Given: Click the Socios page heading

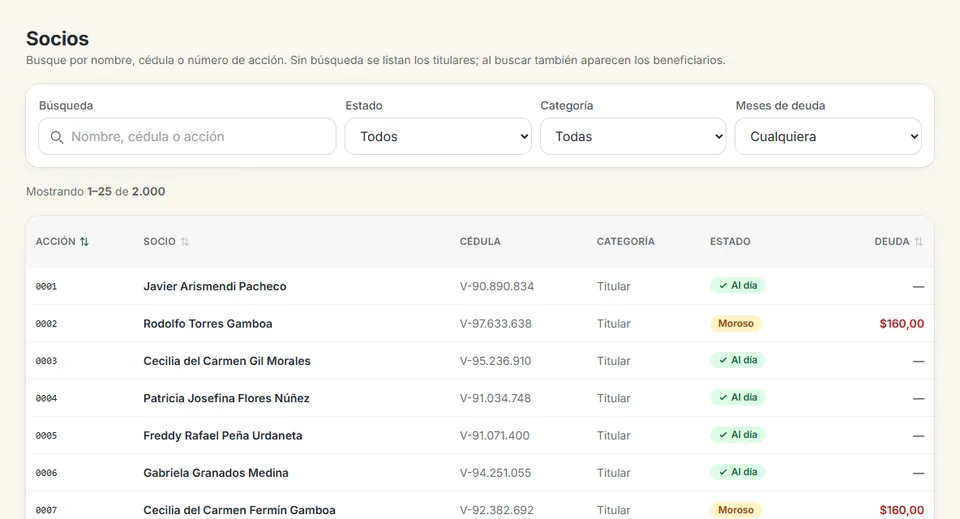Looking at the screenshot, I should pos(58,39).
